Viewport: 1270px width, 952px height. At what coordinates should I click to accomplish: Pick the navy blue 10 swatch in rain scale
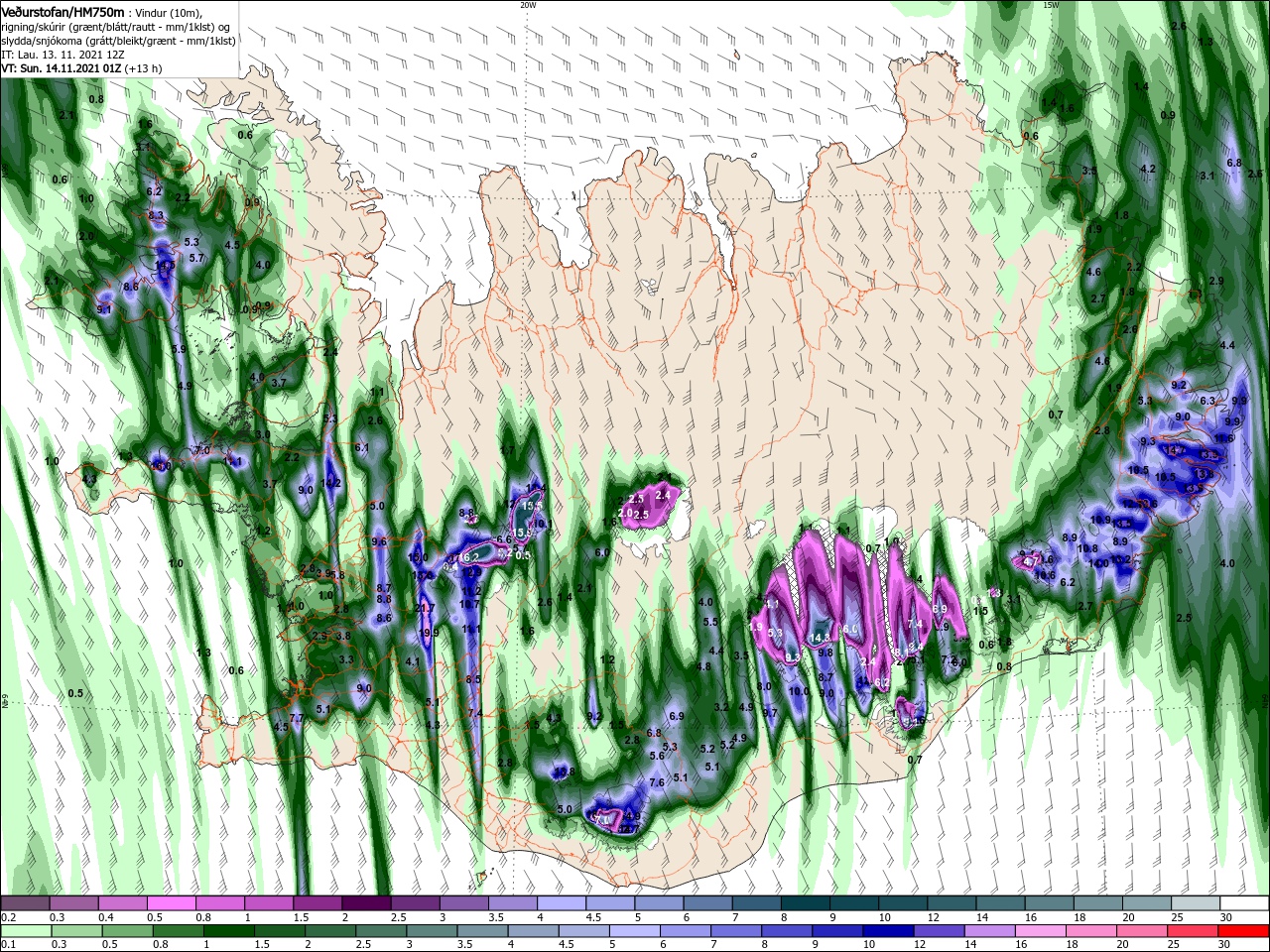click(x=888, y=931)
